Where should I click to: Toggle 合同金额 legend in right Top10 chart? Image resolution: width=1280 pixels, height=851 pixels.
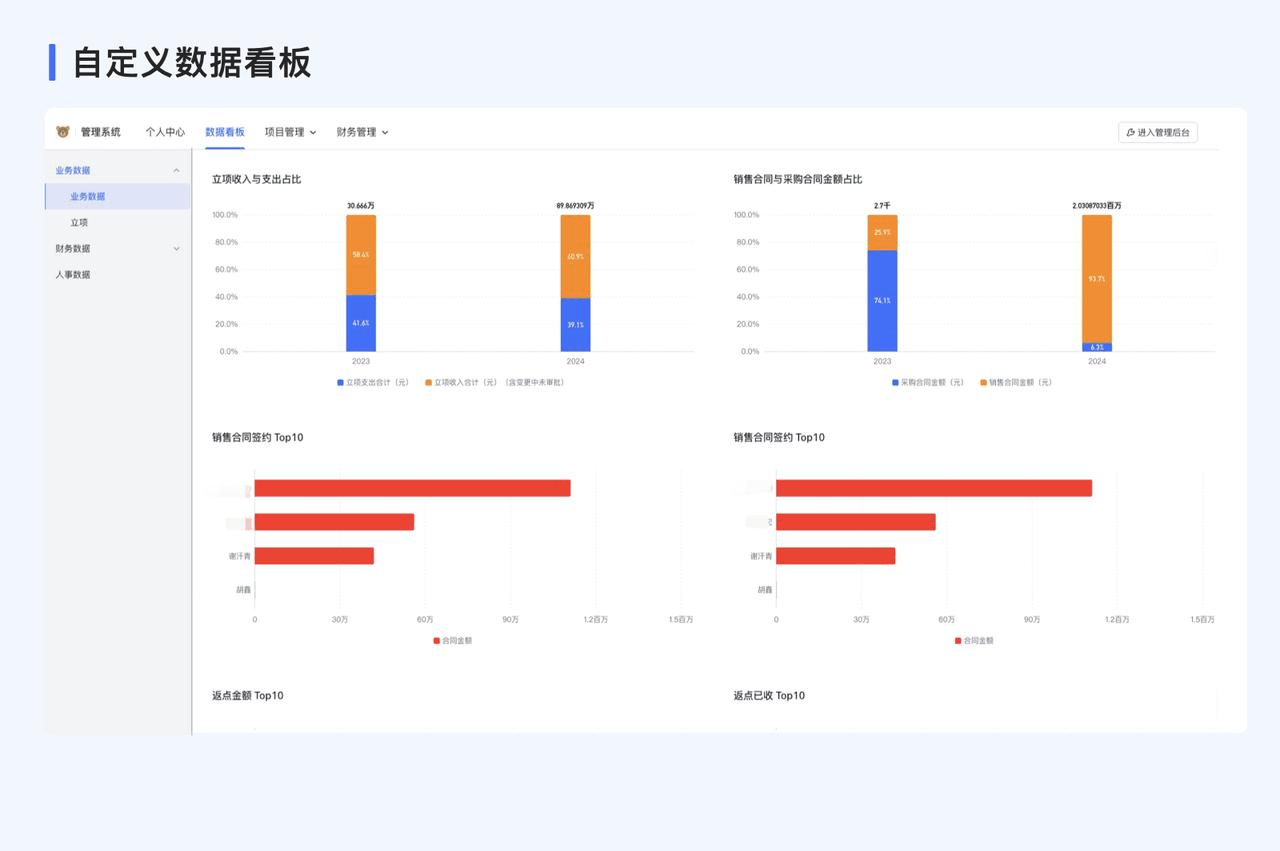point(974,640)
